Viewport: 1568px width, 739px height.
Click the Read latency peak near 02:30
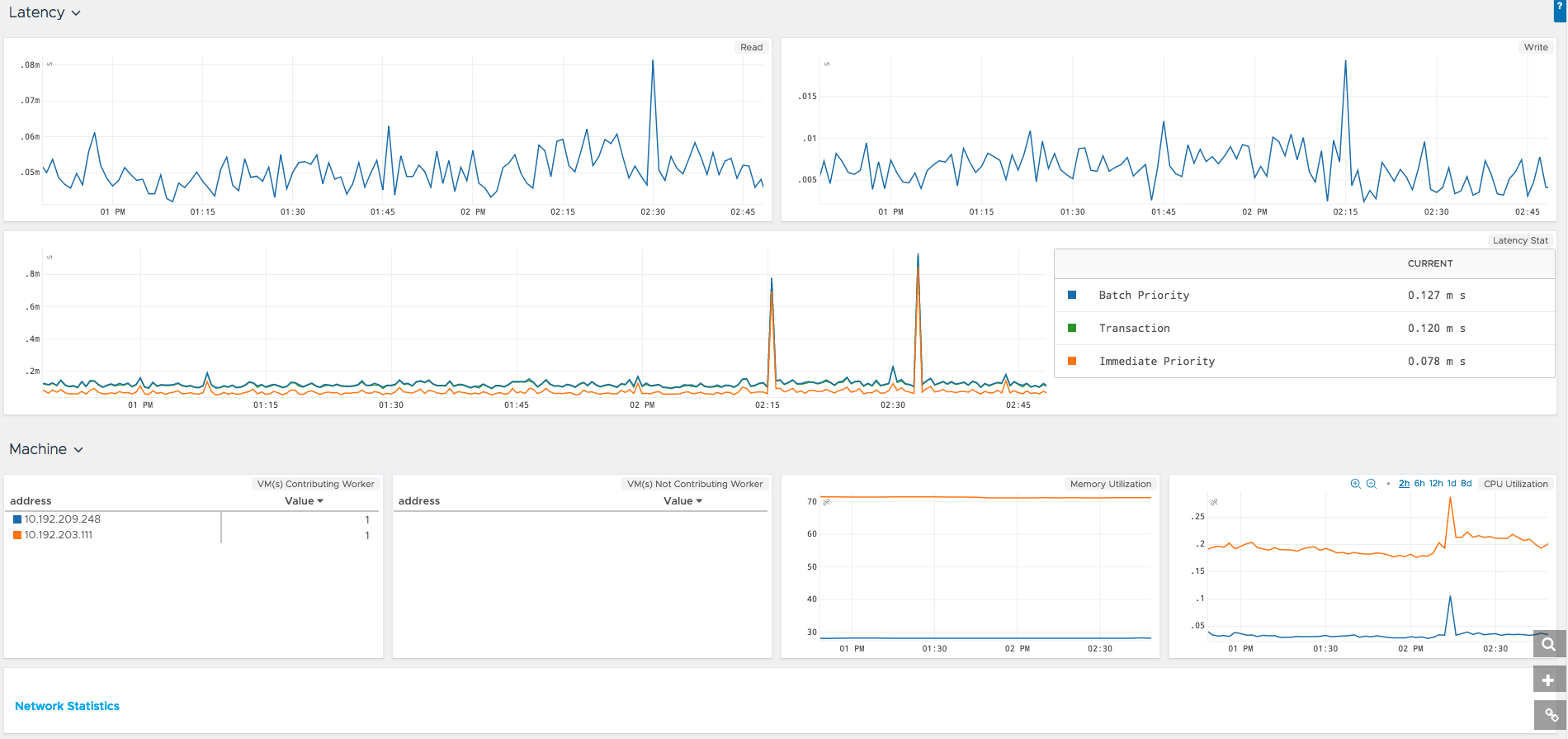pos(653,61)
